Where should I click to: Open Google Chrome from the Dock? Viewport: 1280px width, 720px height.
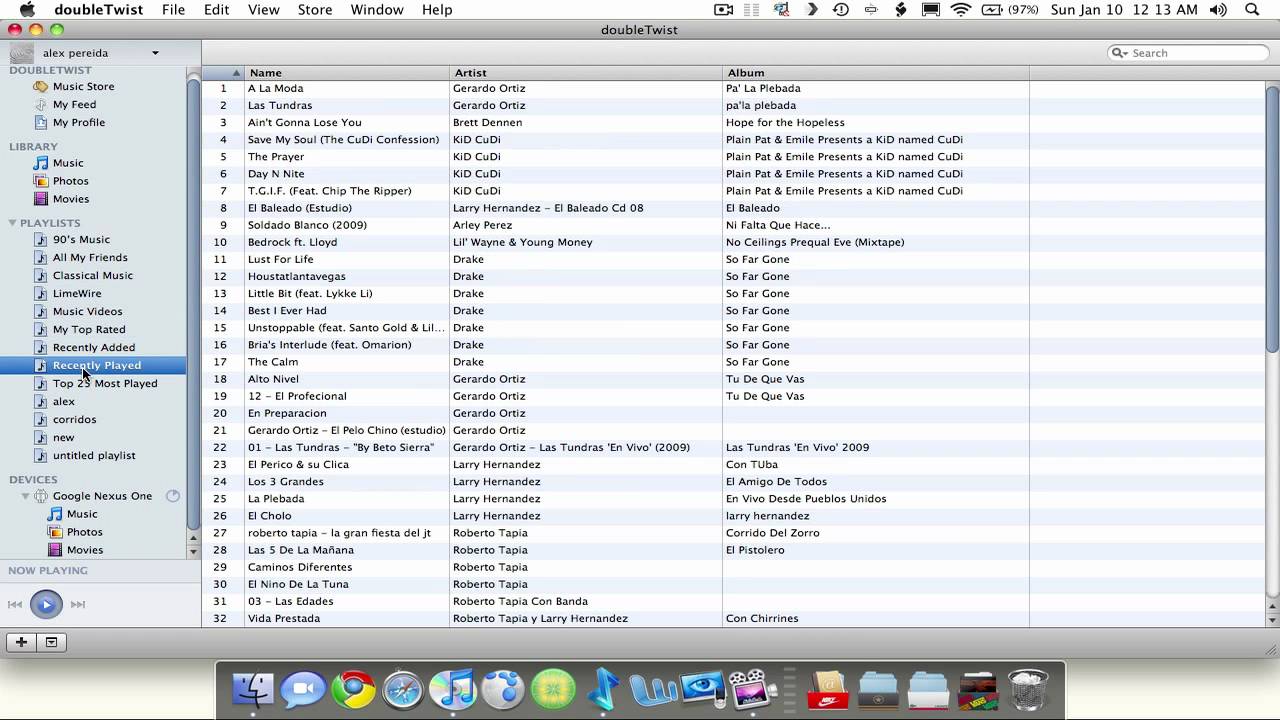(353, 689)
